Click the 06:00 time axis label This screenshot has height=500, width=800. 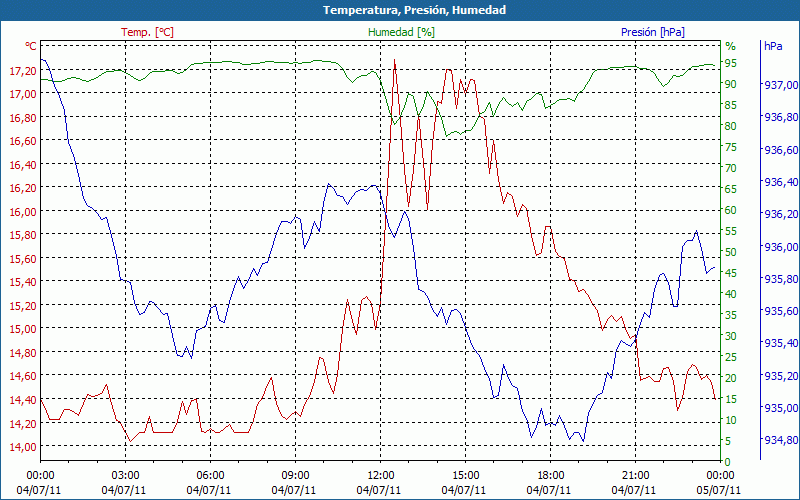coord(210,476)
